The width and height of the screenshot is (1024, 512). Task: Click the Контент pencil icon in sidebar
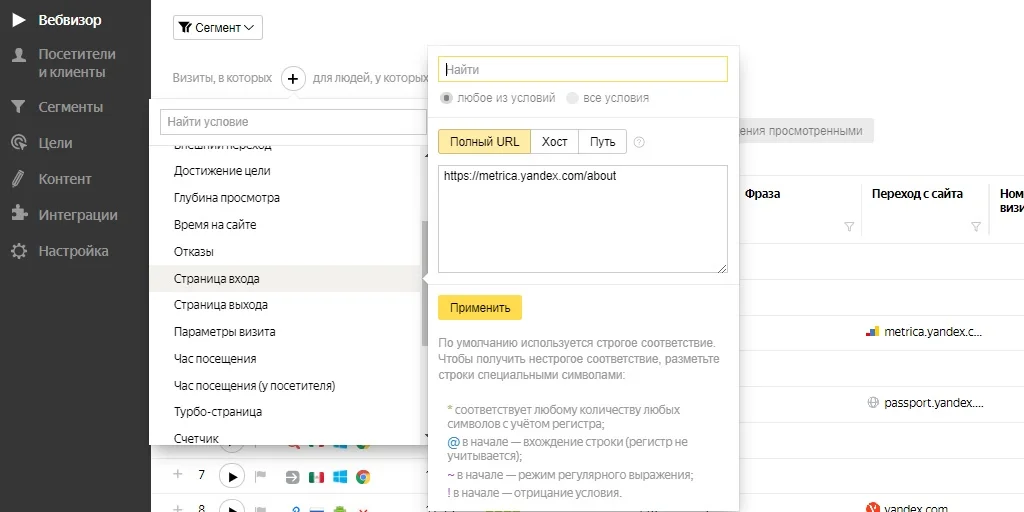[19, 178]
